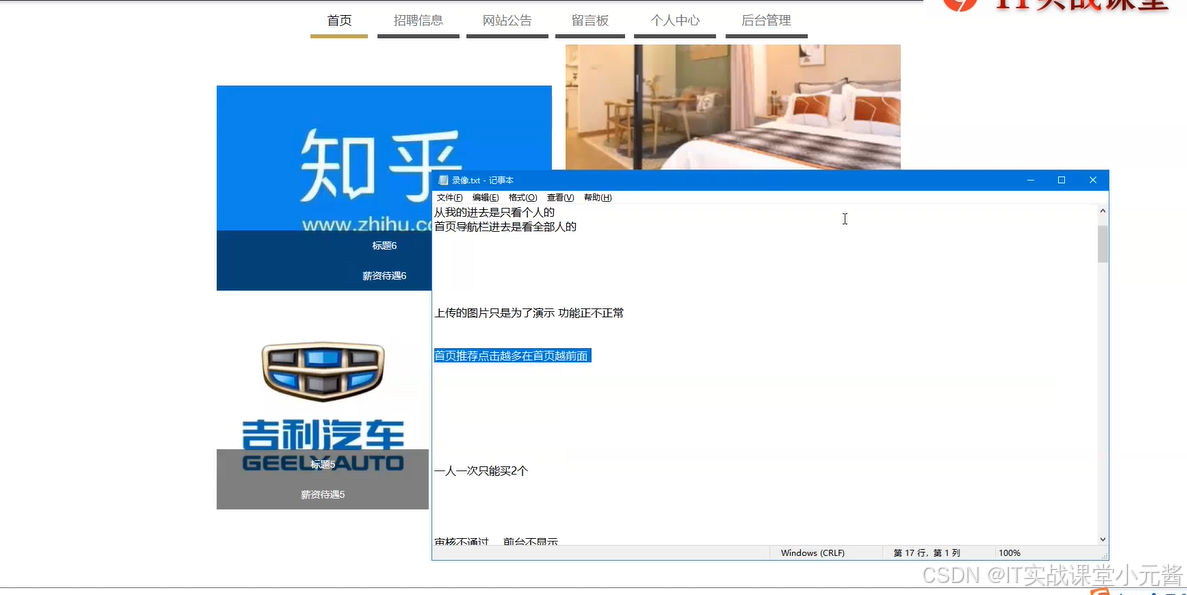This screenshot has height=595, width=1187.
Task: Click the bedroom photo thumbnail
Action: [x=733, y=107]
